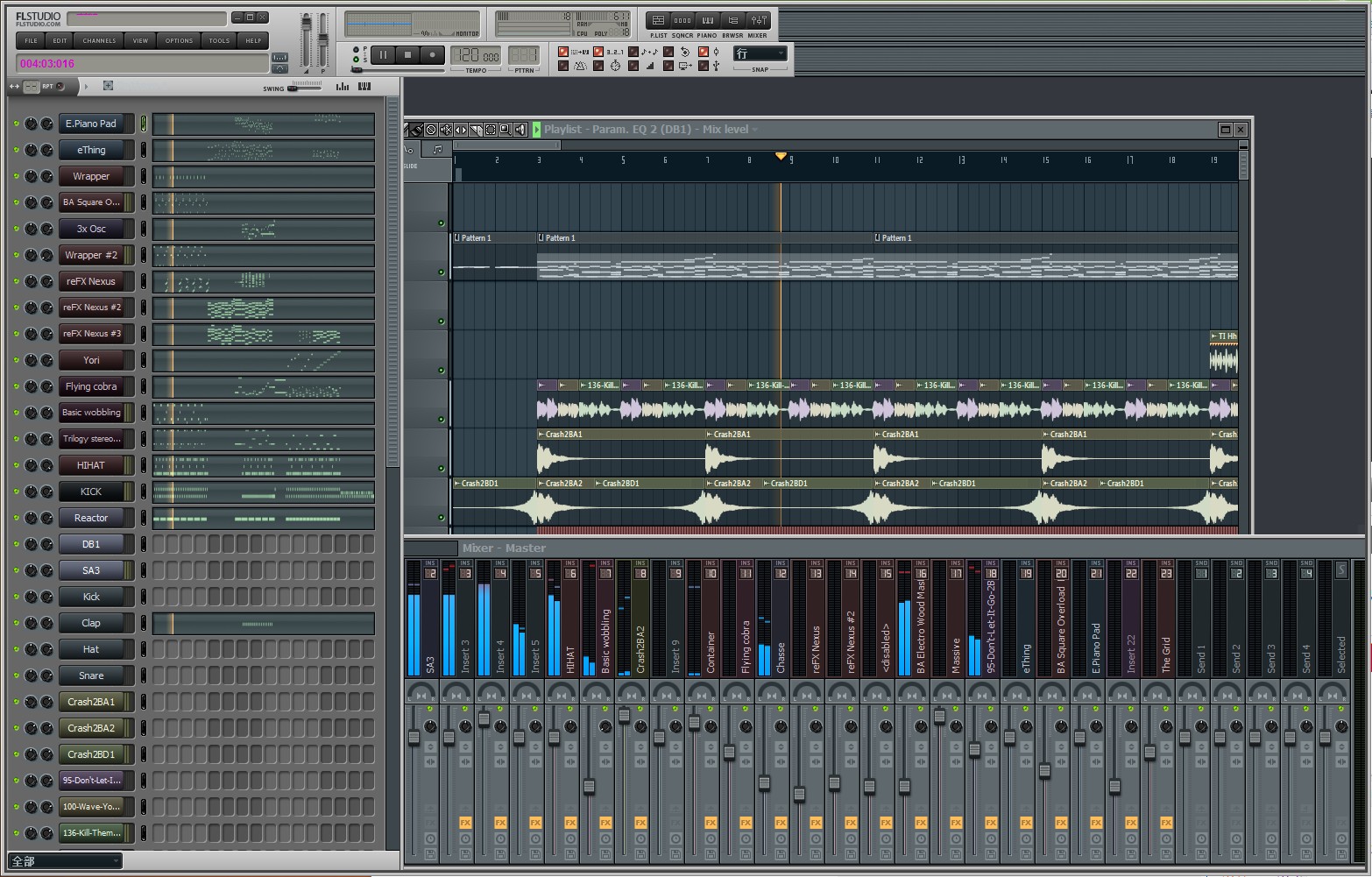Select the Playback speaker tool in Playlist
The width and height of the screenshot is (1372, 877).
click(x=520, y=130)
